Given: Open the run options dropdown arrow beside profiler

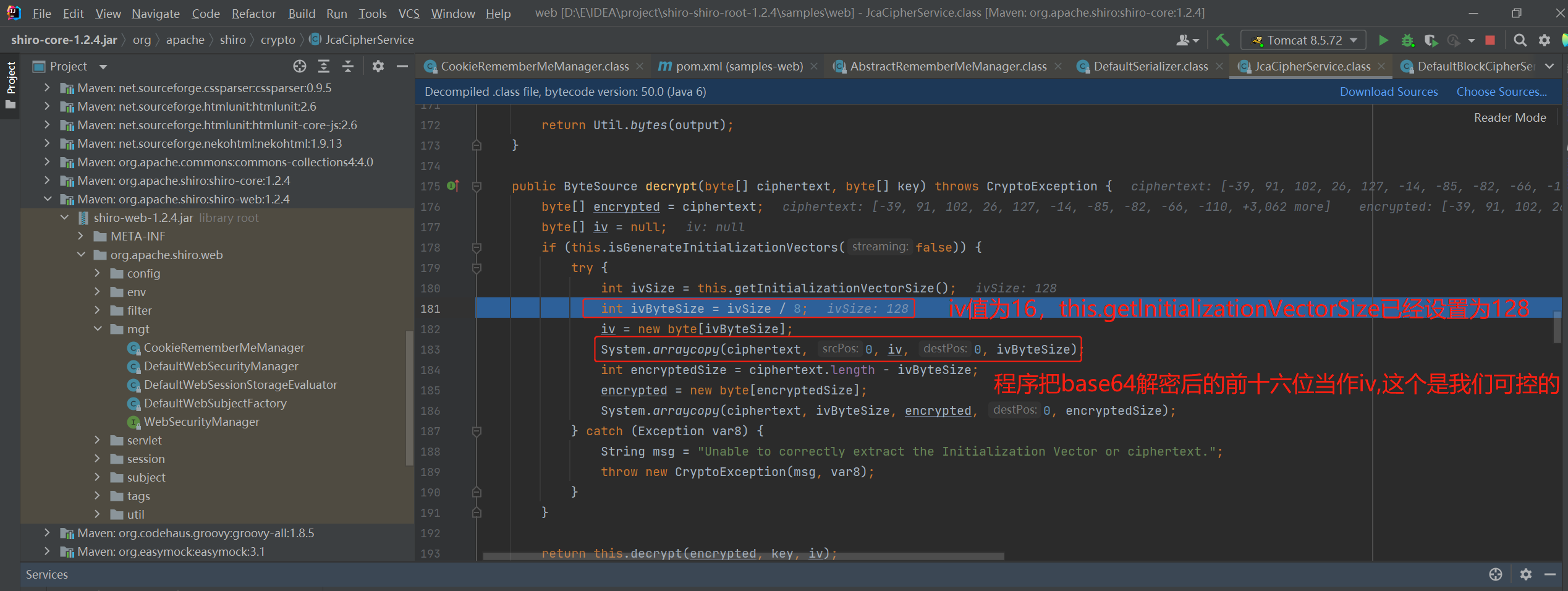Looking at the screenshot, I should tap(1471, 41).
